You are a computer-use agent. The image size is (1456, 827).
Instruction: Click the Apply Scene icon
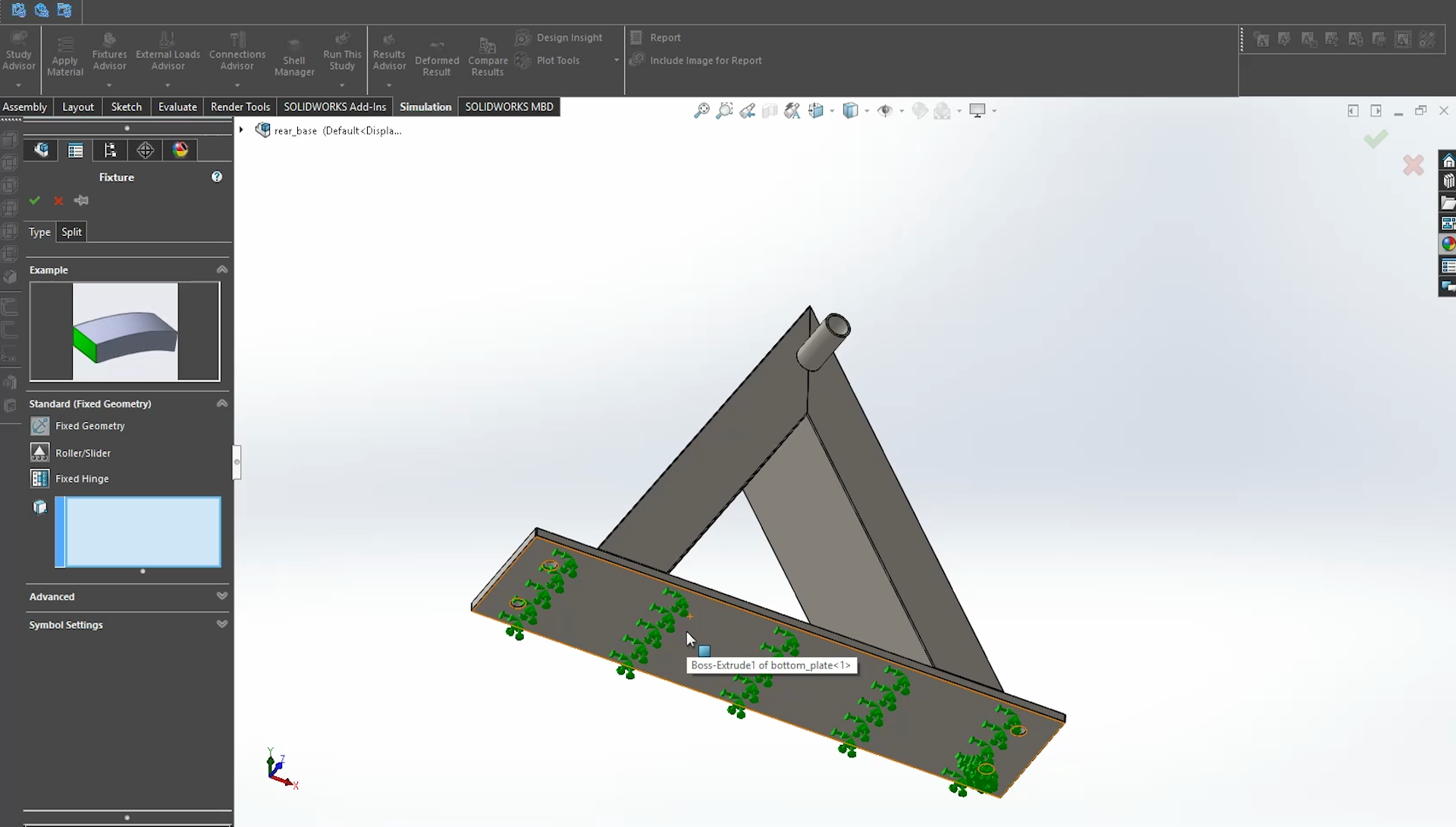coord(943,111)
